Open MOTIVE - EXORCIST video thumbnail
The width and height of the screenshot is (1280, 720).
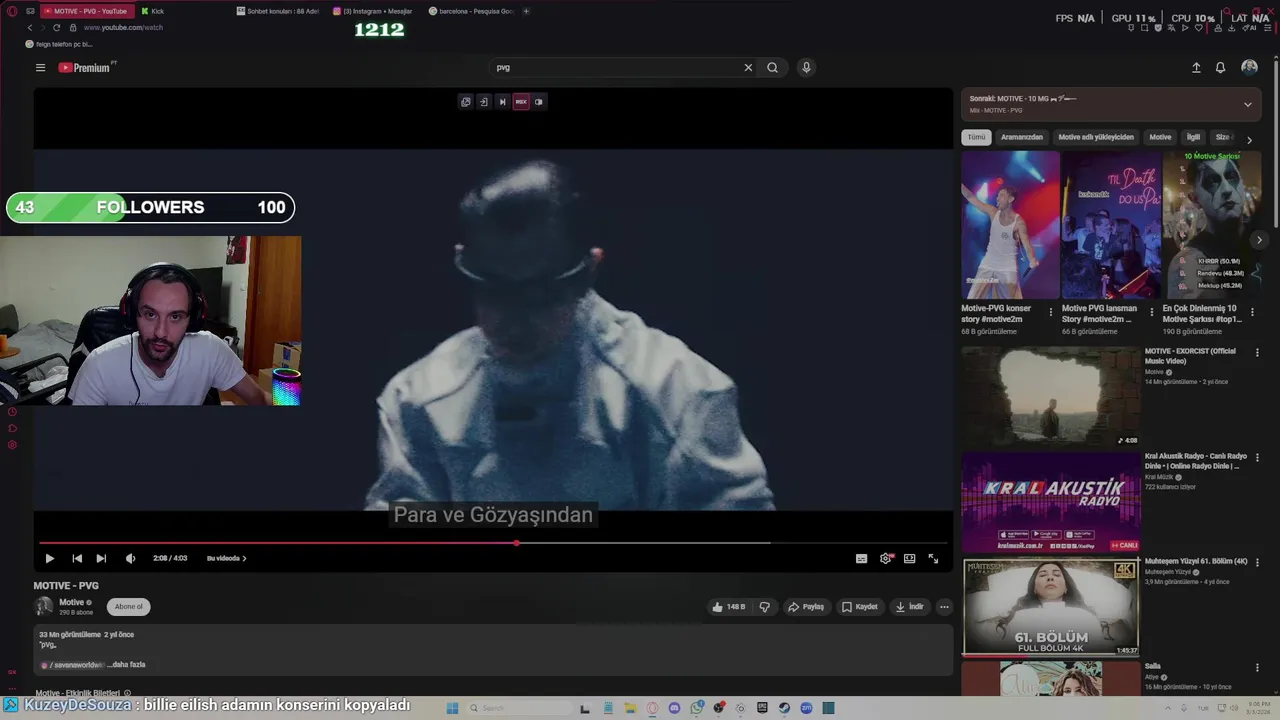(1051, 396)
